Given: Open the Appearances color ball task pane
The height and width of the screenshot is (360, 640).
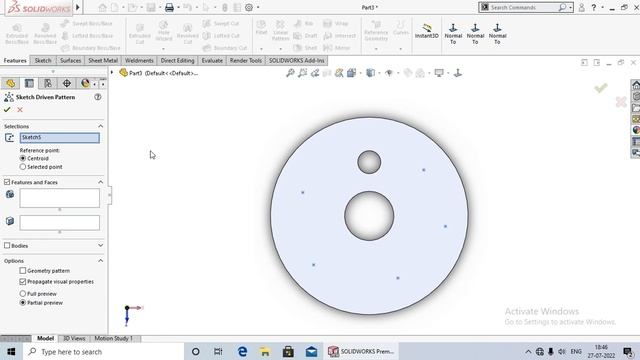Looking at the screenshot, I should click(x=636, y=130).
